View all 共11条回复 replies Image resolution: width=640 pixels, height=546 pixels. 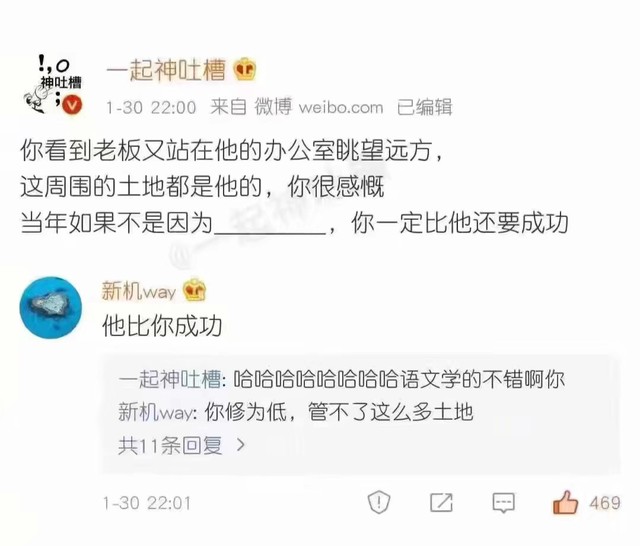click(170, 445)
